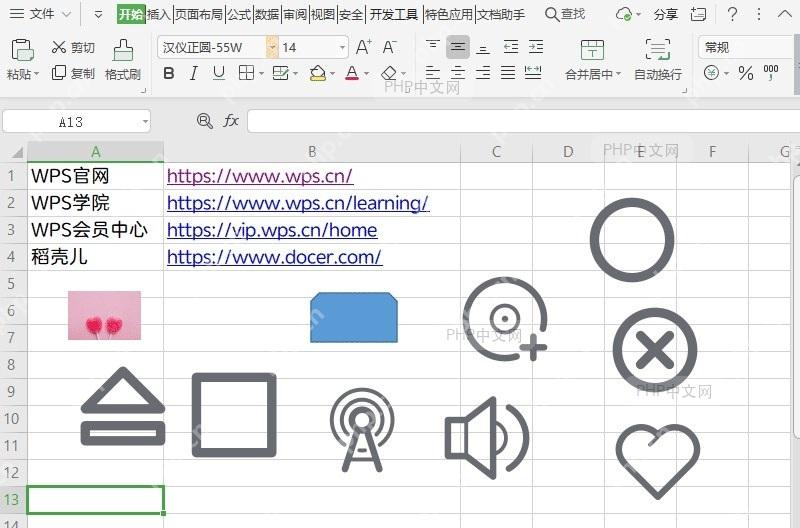Click the fx insert function icon
Image resolution: width=800 pixels, height=528 pixels.
(x=231, y=121)
